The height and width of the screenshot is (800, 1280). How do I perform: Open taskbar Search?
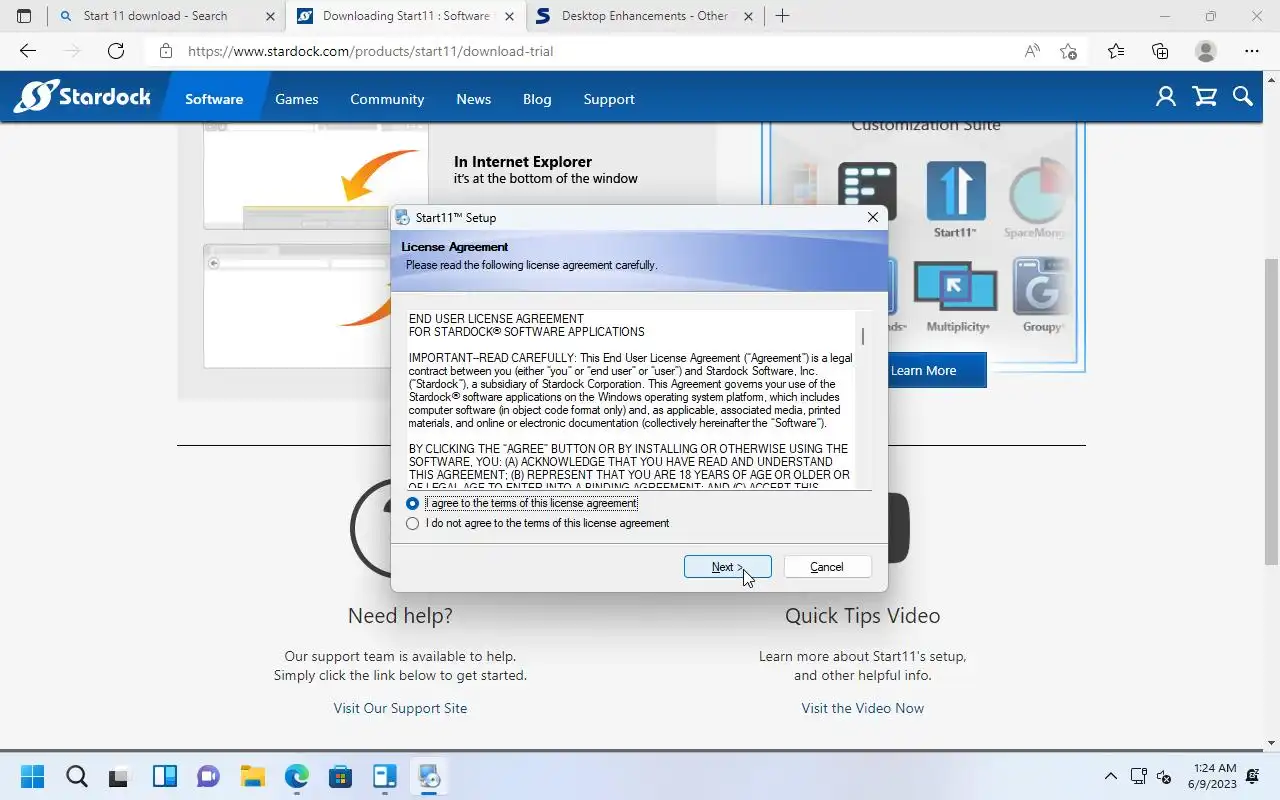pos(76,777)
